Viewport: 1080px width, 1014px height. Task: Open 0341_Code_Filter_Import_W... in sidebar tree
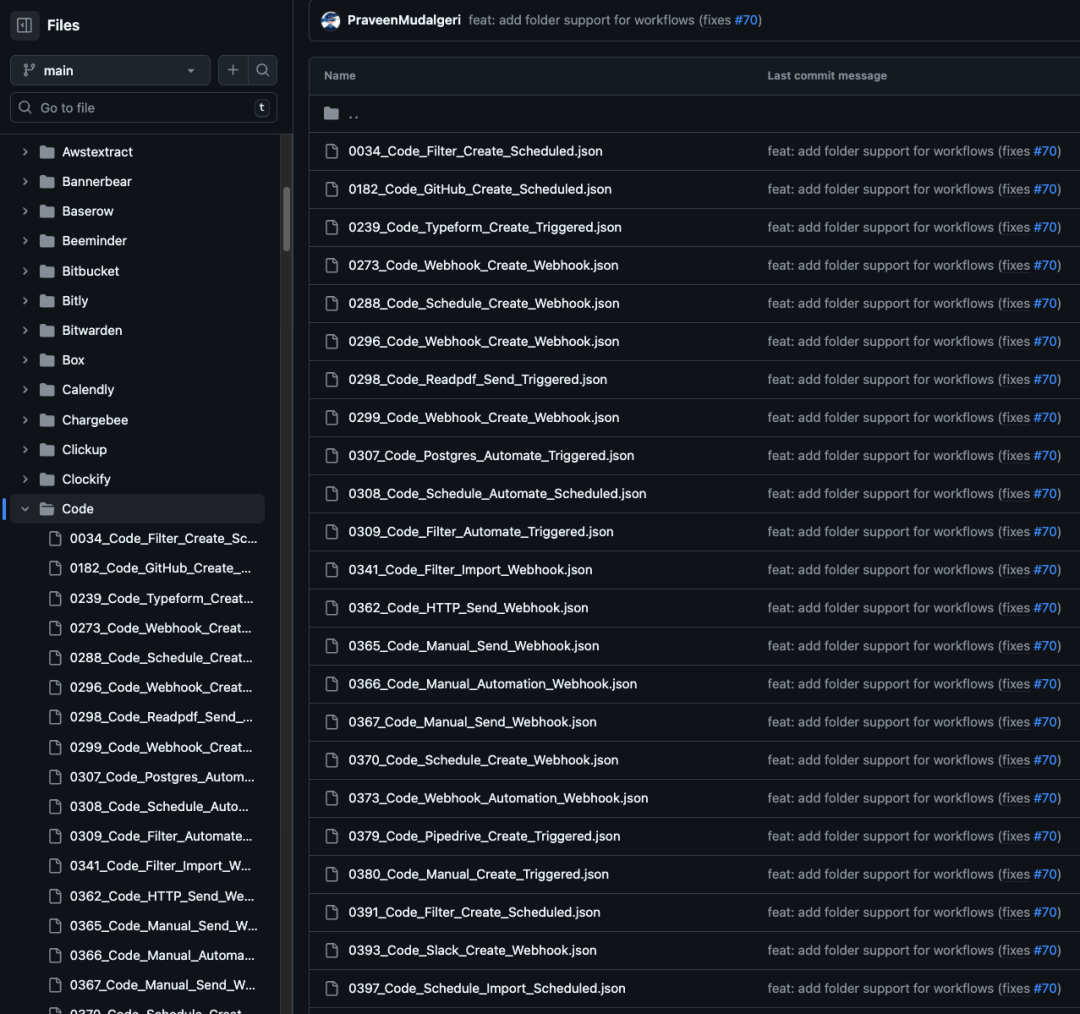[x=160, y=865]
